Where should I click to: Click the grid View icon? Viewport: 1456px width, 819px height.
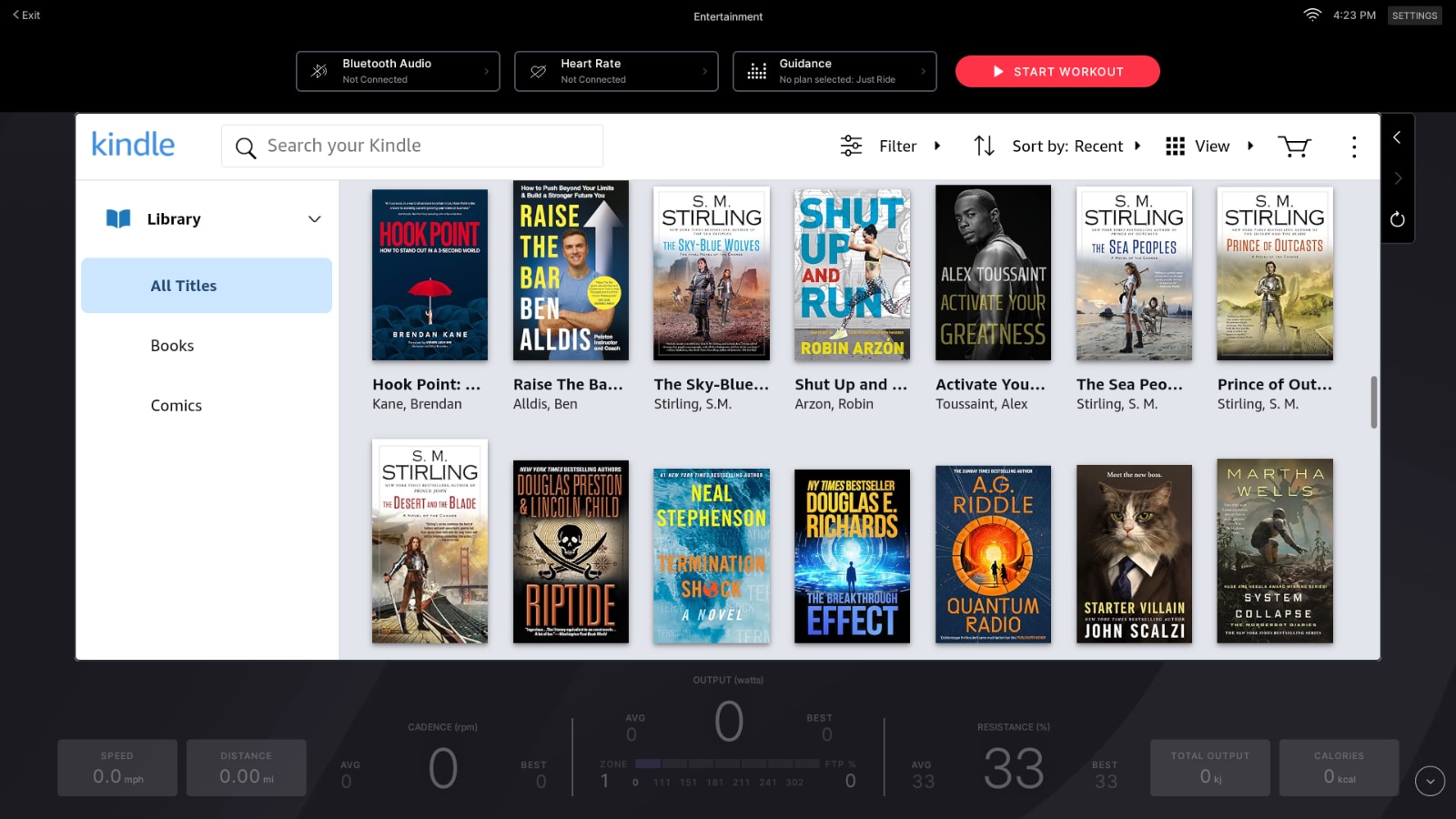click(x=1175, y=146)
